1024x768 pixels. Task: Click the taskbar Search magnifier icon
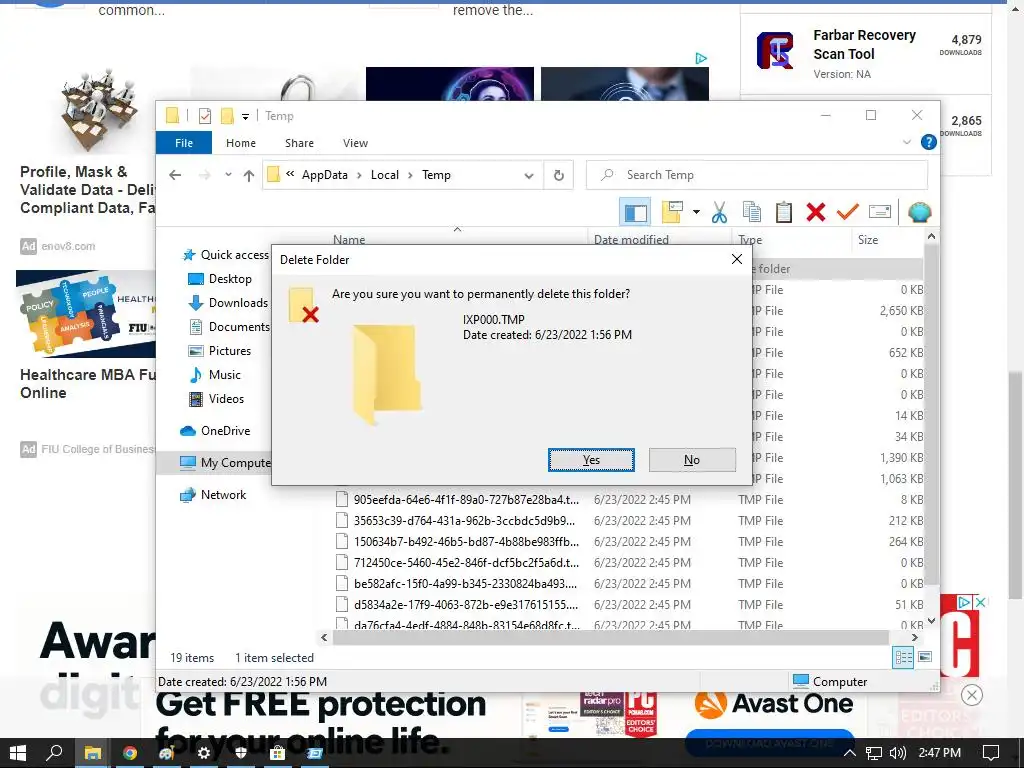pos(54,753)
